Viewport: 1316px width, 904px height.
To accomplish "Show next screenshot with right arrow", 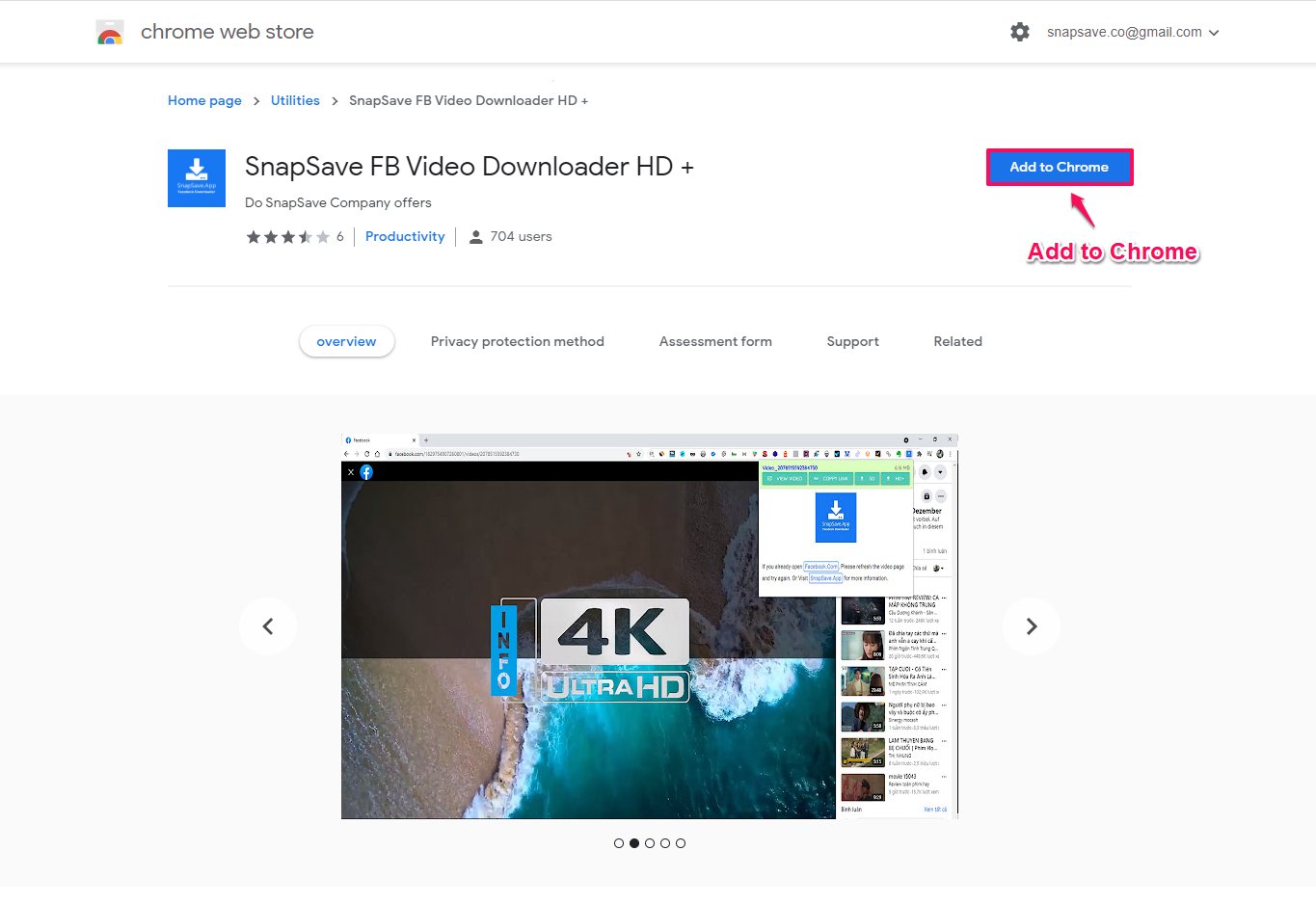I will pos(1032,626).
